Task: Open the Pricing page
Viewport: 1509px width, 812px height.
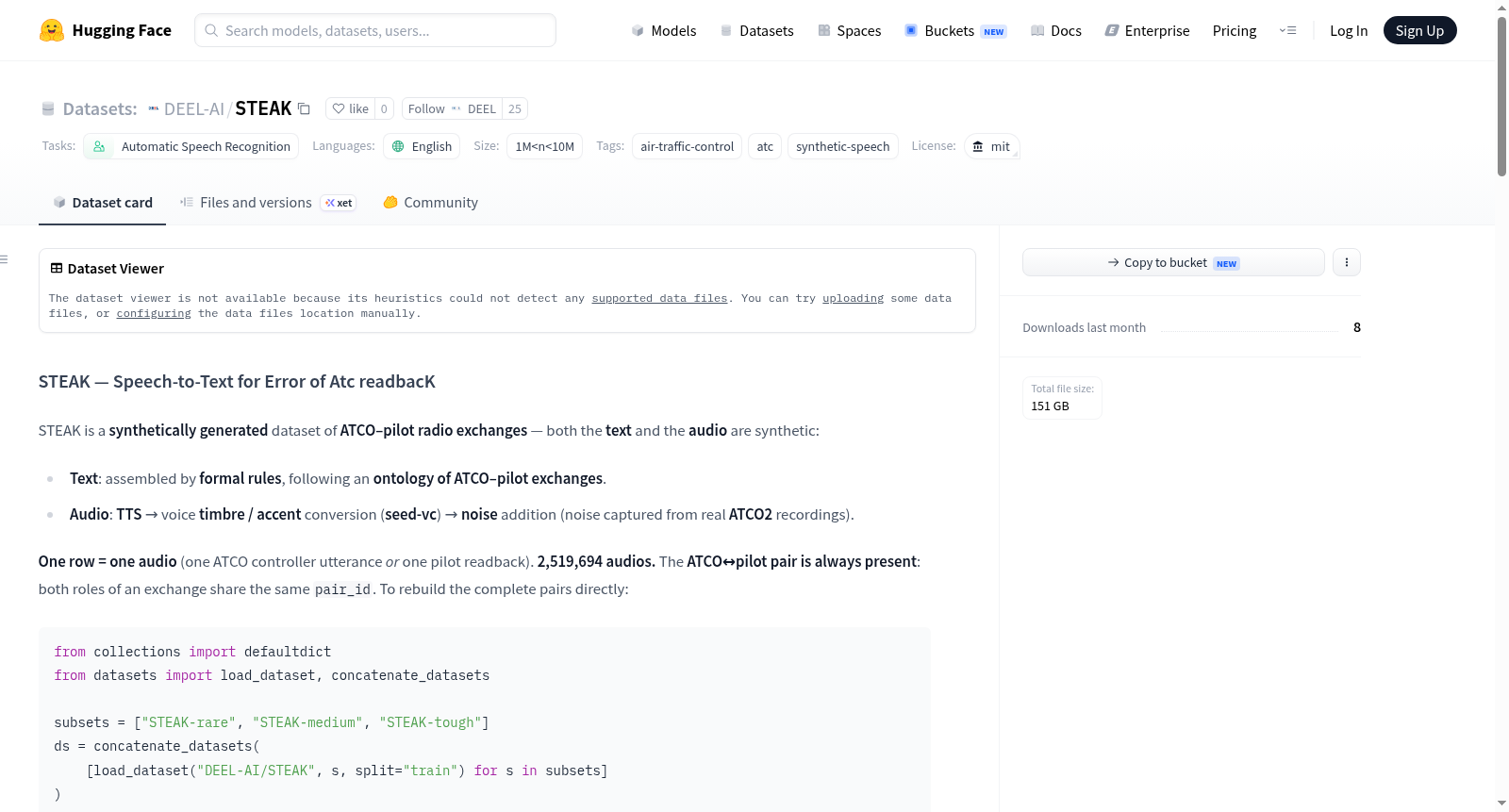Action: point(1235,30)
